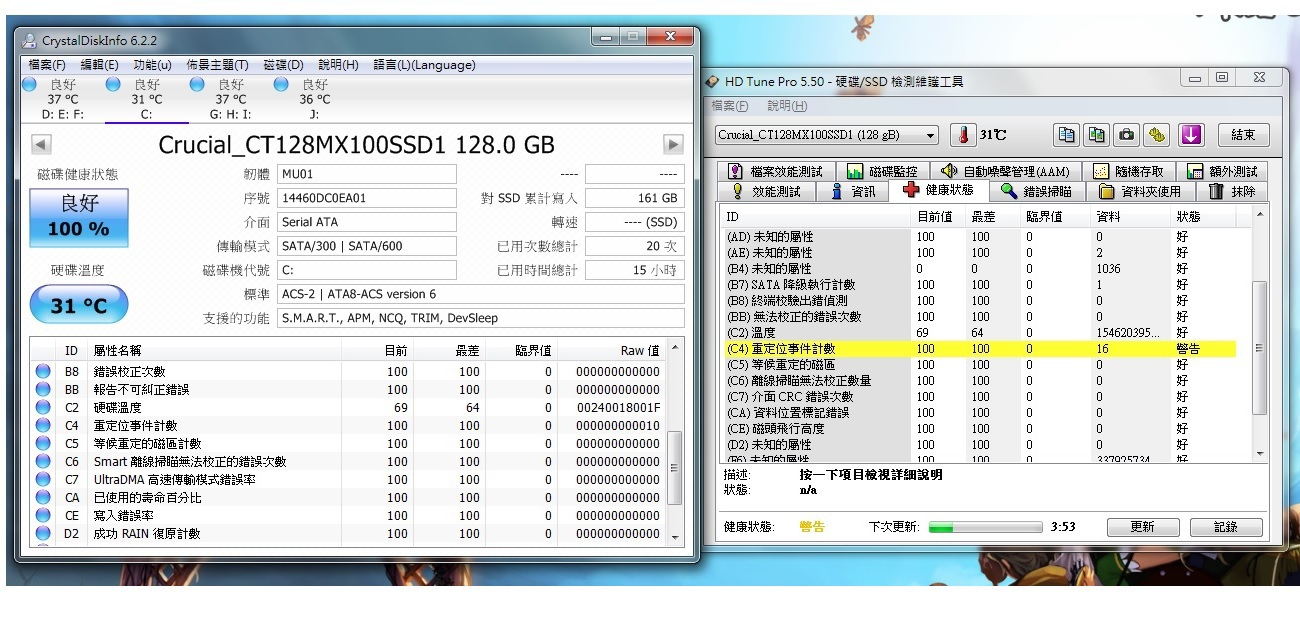Select (B7) SATA 降級執行計數 row
The image size is (1300, 630).
click(980, 285)
